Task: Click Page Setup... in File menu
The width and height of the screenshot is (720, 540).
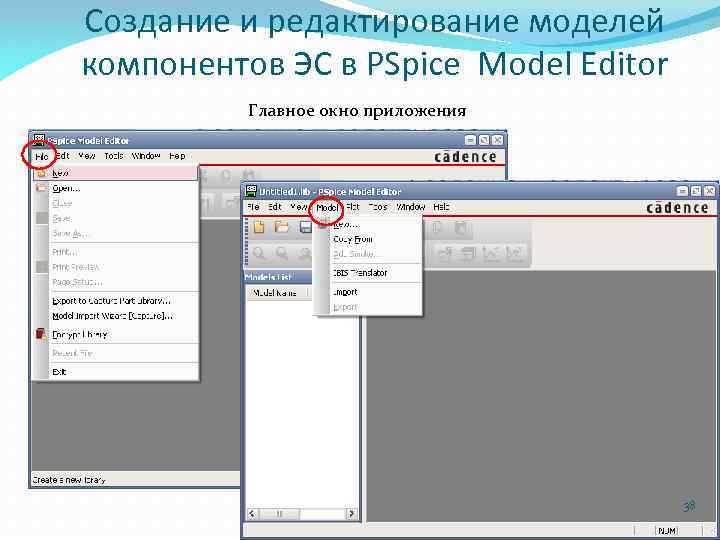Action: point(115,282)
